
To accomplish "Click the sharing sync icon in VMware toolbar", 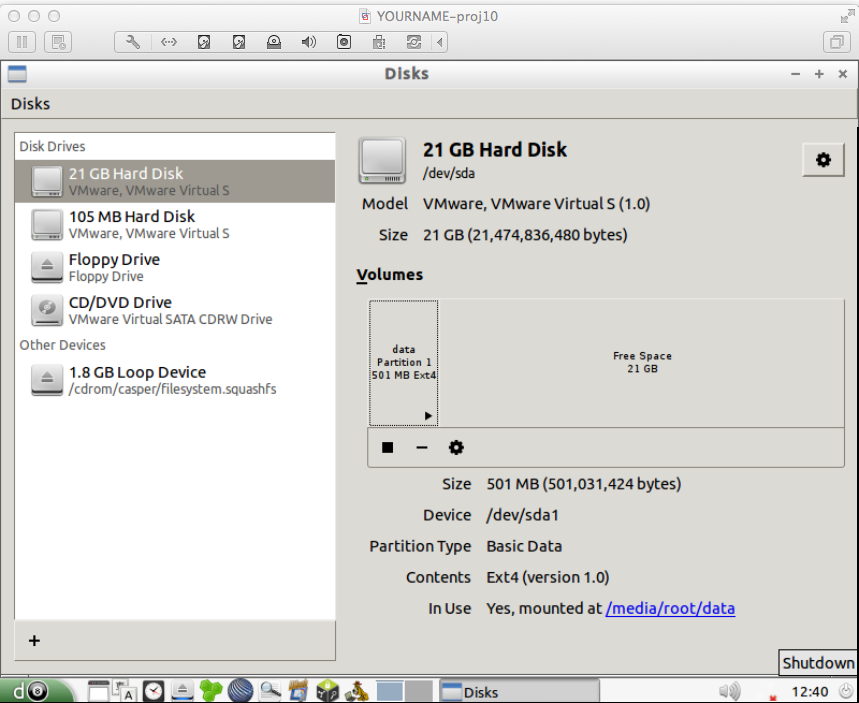I will (x=414, y=42).
